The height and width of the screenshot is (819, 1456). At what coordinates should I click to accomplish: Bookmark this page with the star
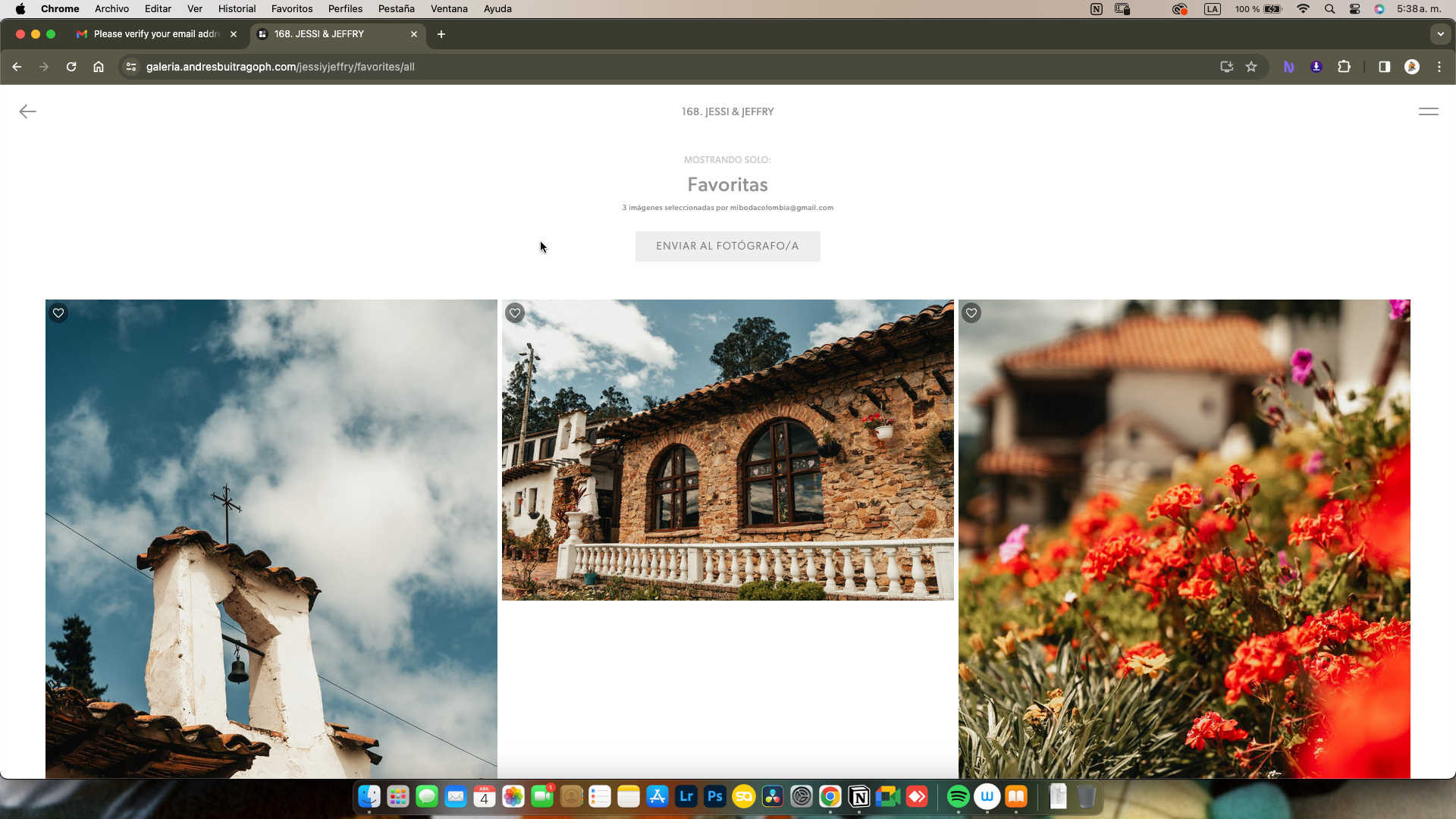tap(1251, 67)
